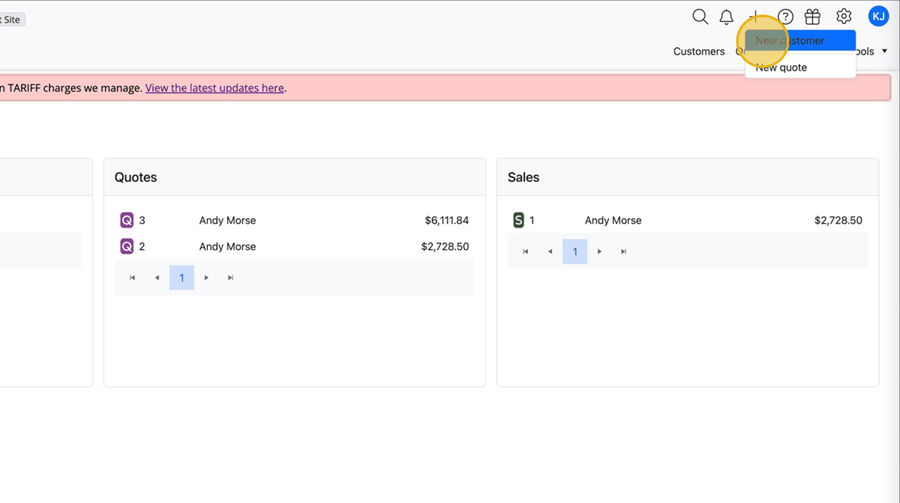Screen dimensions: 900x503
Task: Follow the "View the latest updates here" link
Action: (x=215, y=88)
